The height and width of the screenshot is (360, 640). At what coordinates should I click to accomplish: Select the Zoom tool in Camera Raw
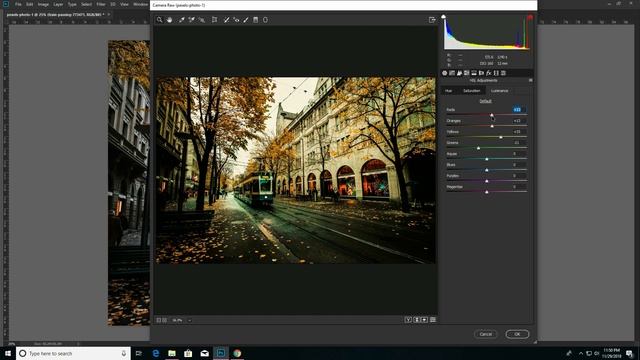pyautogui.click(x=160, y=20)
